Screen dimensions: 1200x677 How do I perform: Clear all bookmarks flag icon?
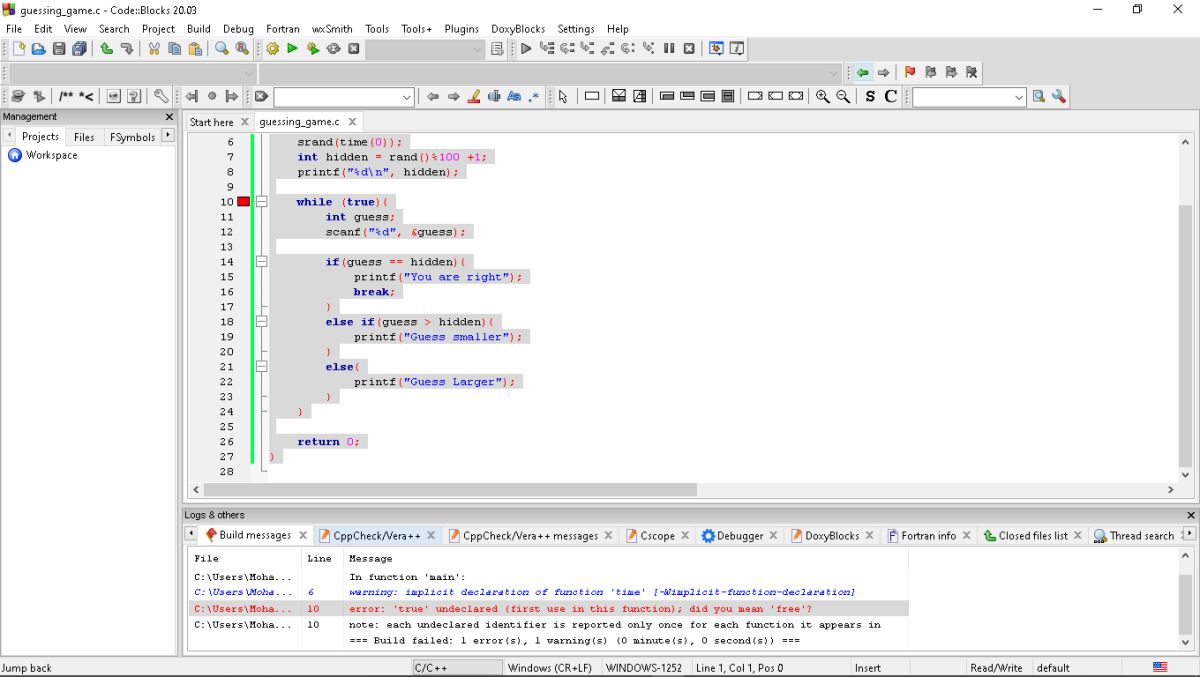tap(971, 73)
